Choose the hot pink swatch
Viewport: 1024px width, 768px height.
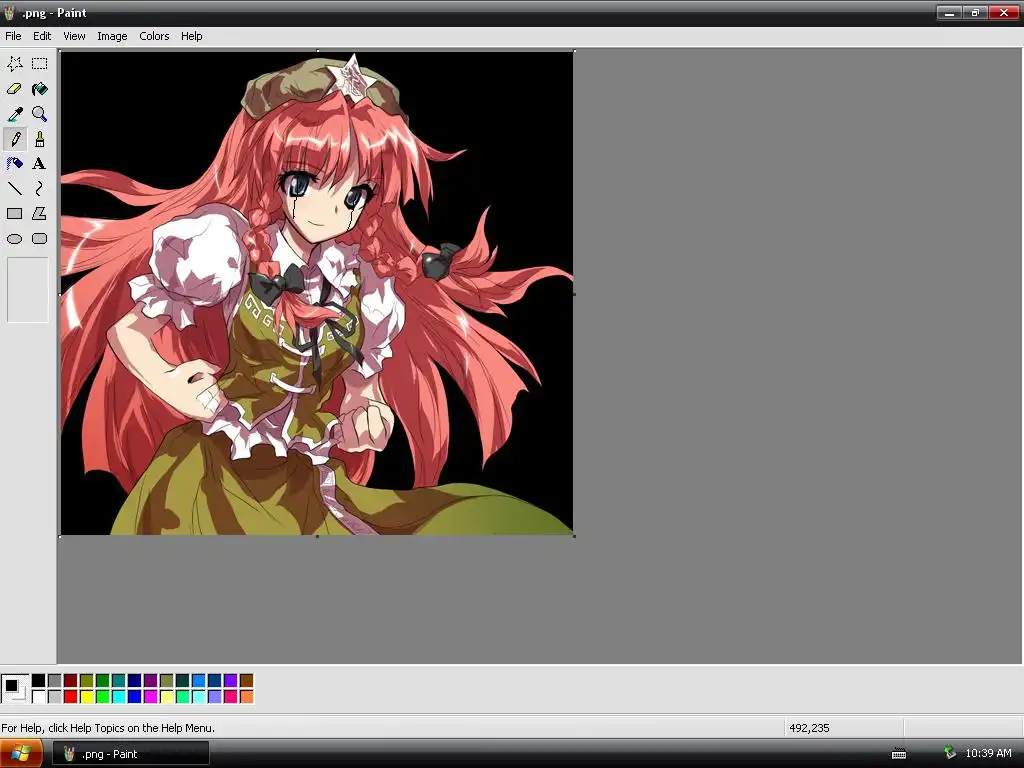click(x=231, y=697)
